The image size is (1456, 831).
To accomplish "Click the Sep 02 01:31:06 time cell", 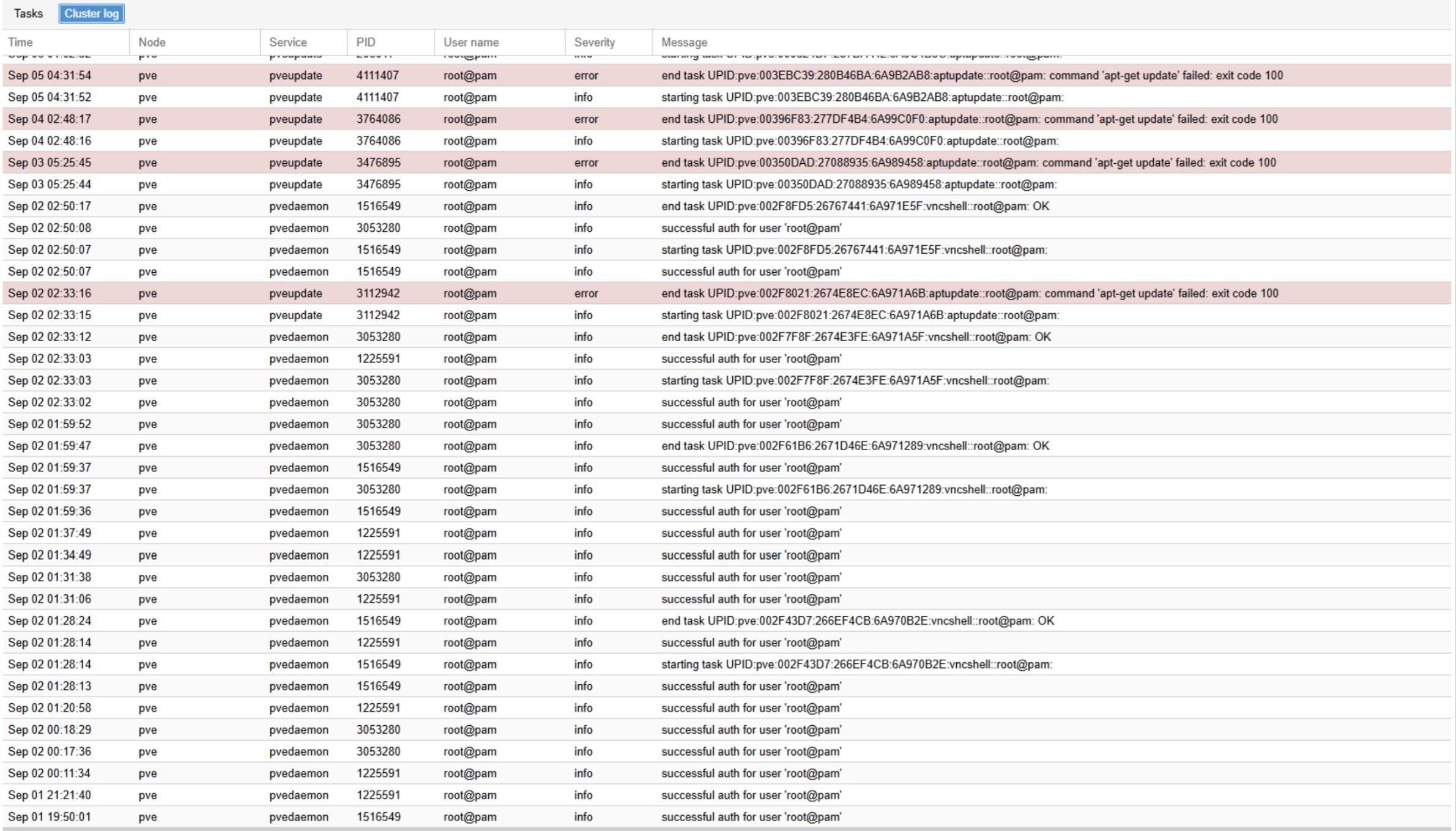I will (50, 599).
